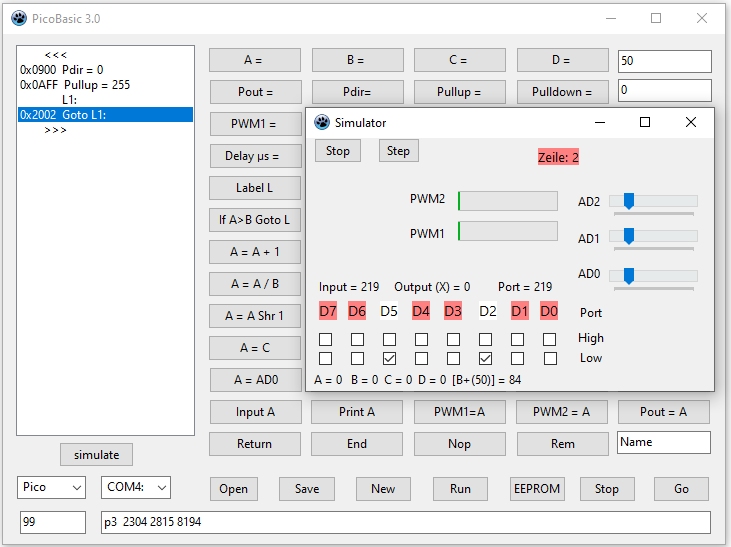The width and height of the screenshot is (731, 547).
Task: Click the AD0 slider handle
Action: coord(628,275)
